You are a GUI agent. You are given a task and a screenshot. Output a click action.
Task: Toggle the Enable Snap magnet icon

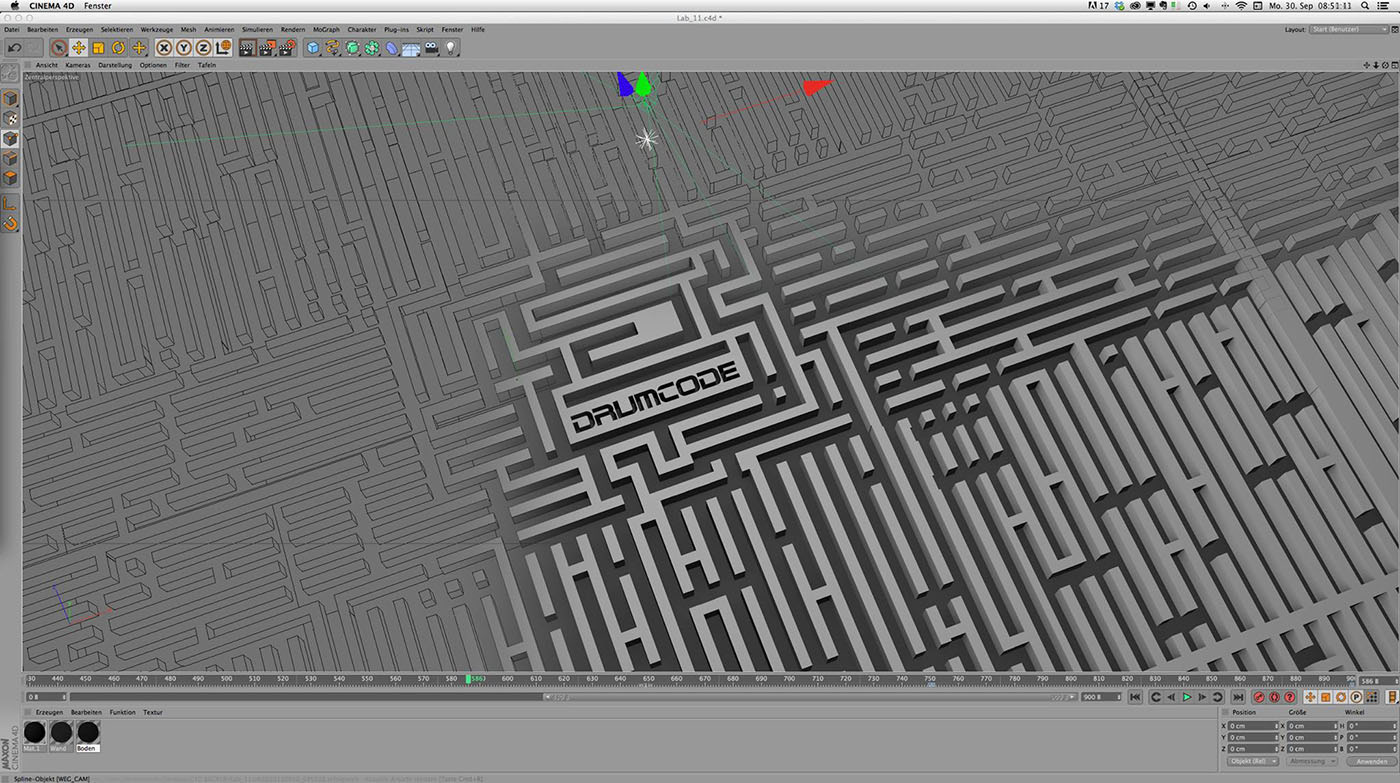10,223
